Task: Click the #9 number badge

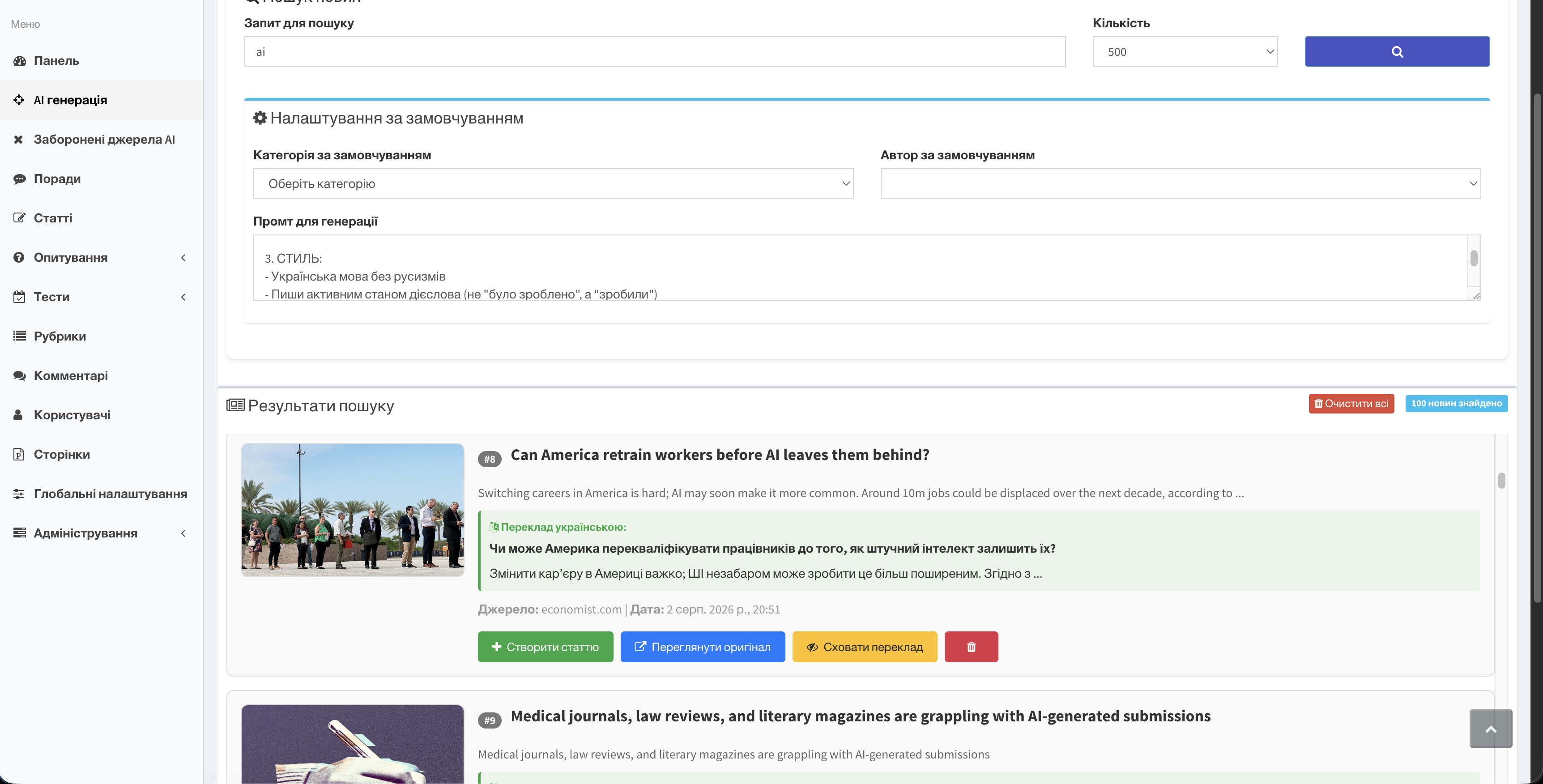Action: point(490,720)
